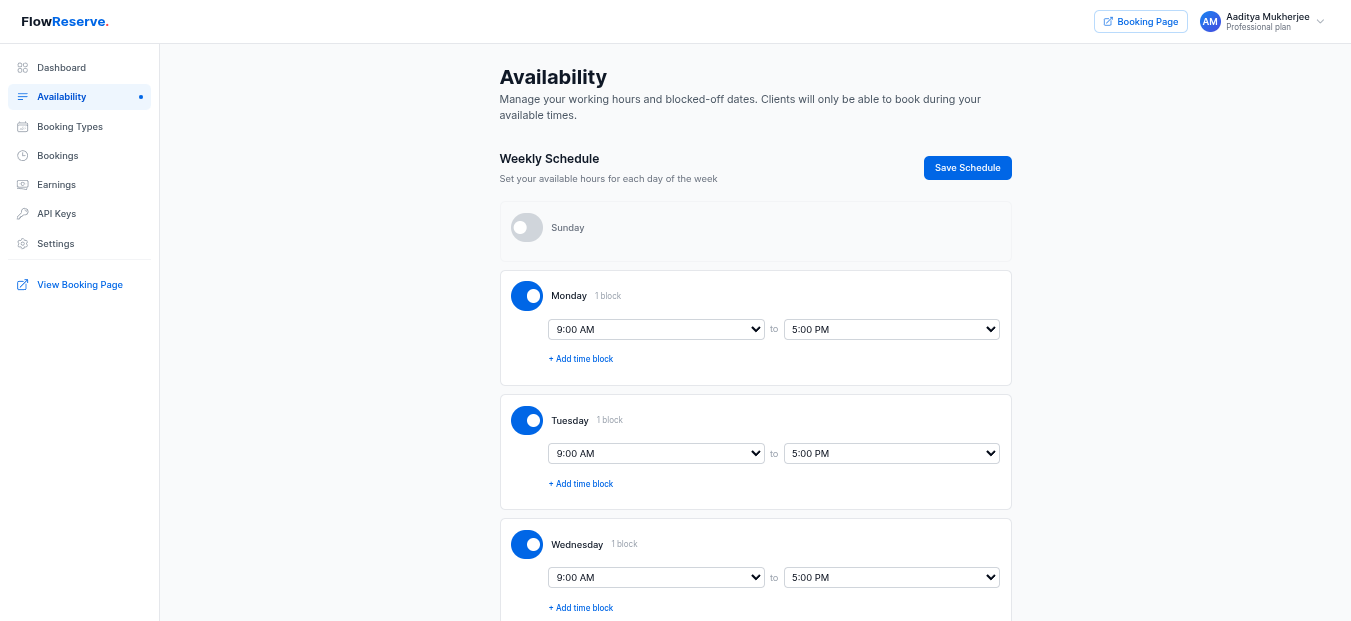Open Monday's start time dropdown
Screen dimensions: 1351x621
pos(656,329)
